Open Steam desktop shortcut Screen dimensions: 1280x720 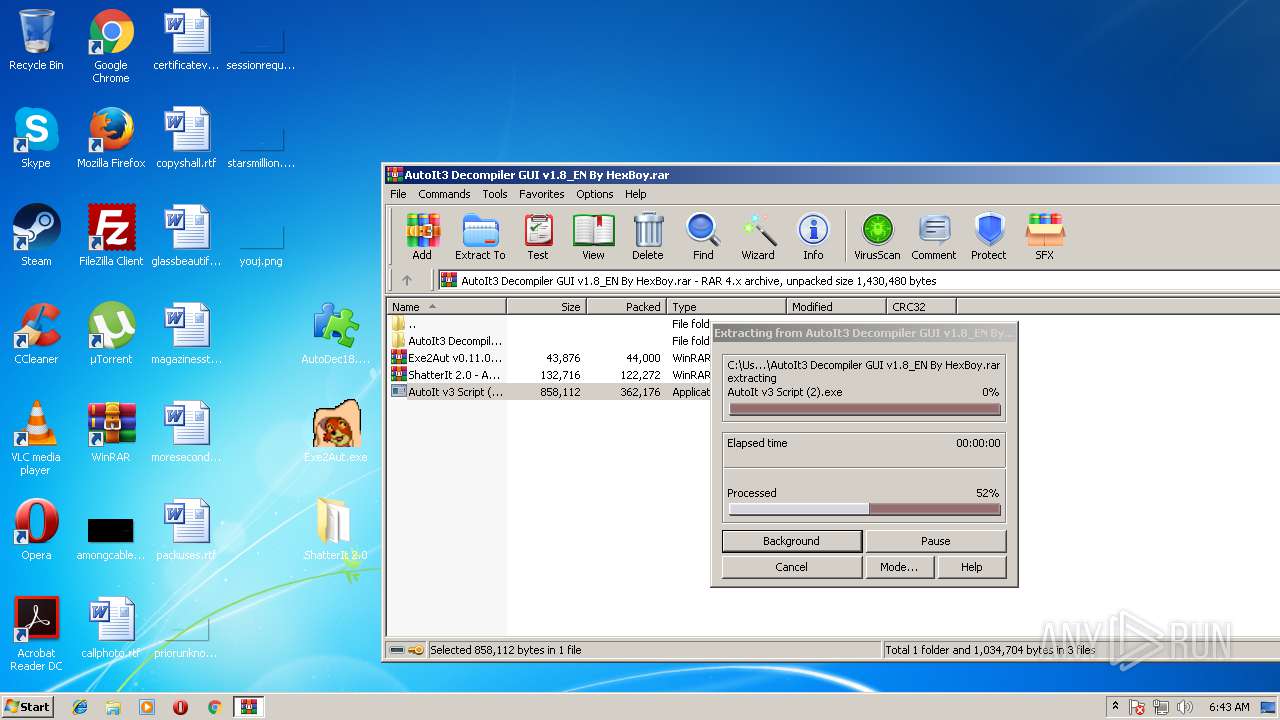[36, 236]
